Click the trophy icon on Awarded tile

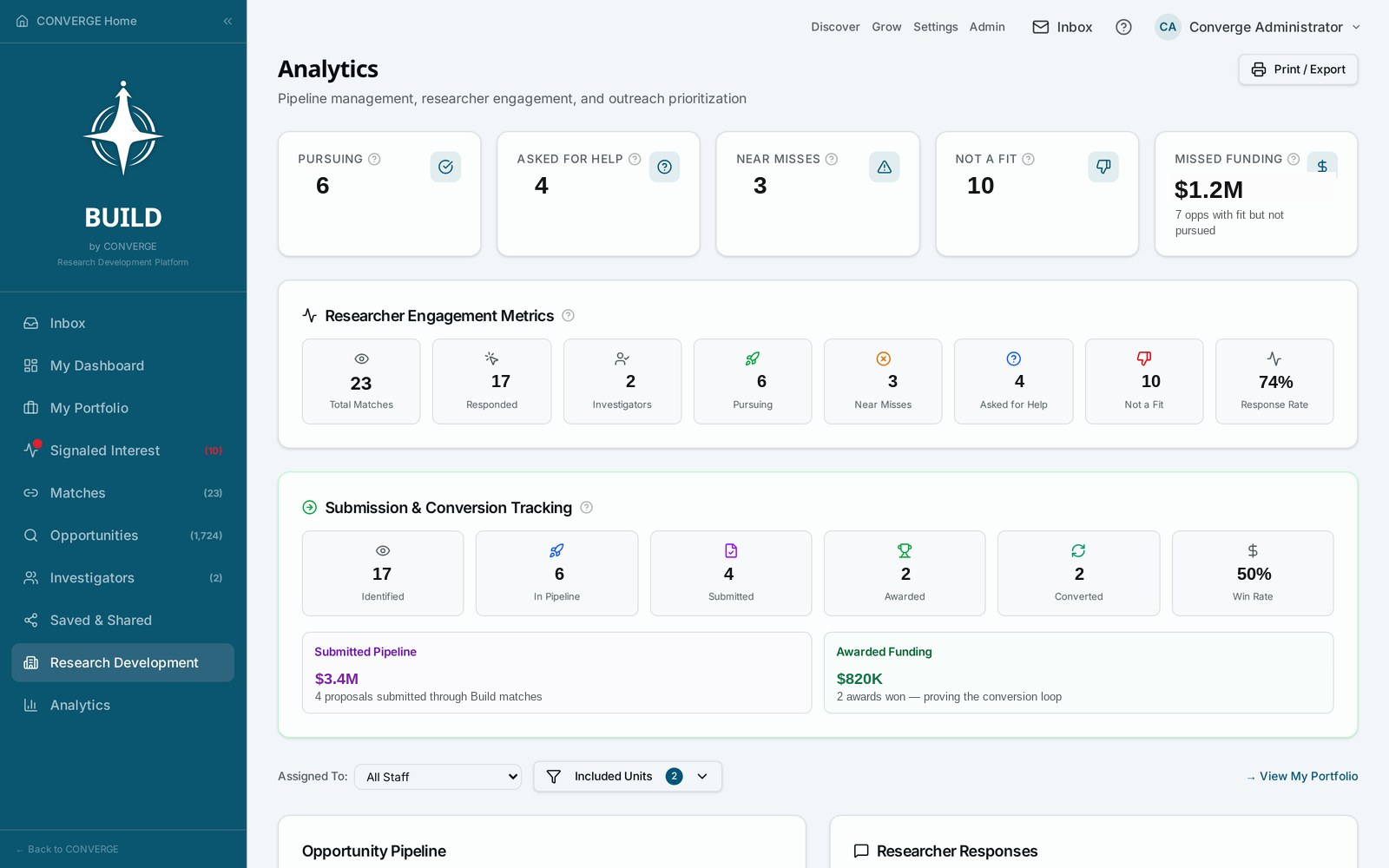point(905,550)
